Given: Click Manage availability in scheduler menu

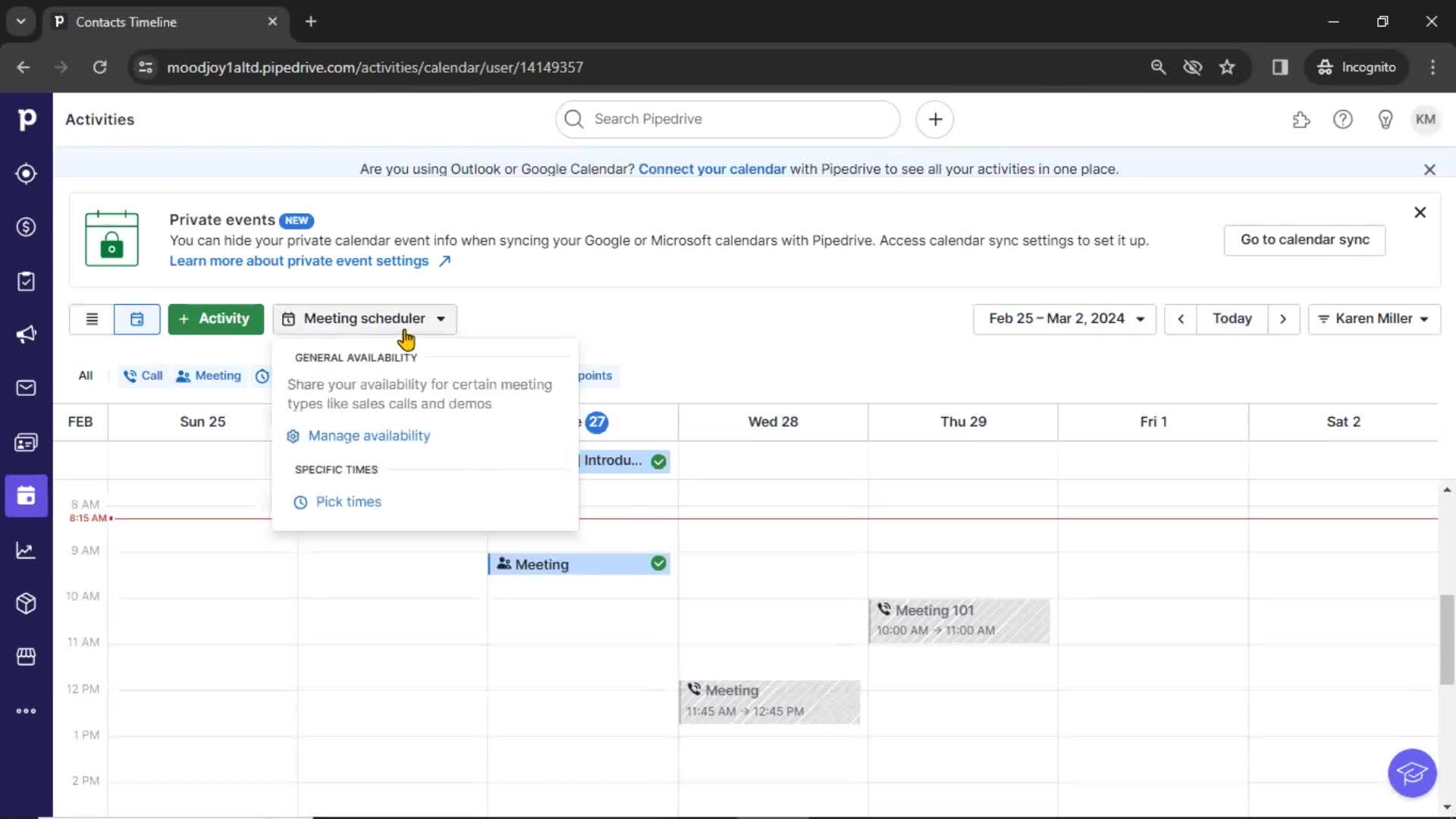Looking at the screenshot, I should (359, 436).
